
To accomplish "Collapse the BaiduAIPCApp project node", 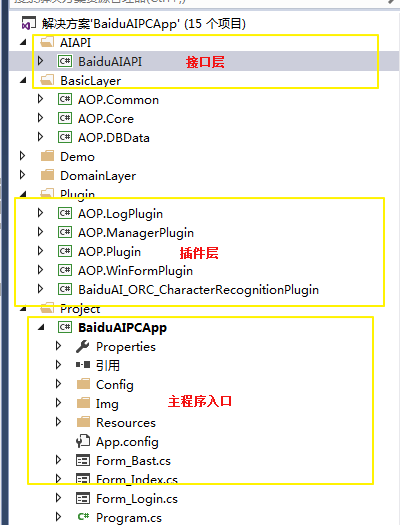I will (41, 327).
